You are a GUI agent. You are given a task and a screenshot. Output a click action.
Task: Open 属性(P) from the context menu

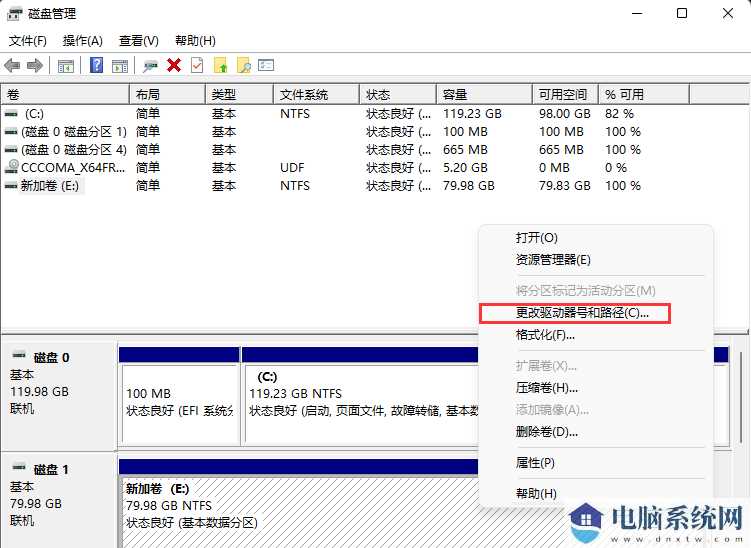pos(535,463)
